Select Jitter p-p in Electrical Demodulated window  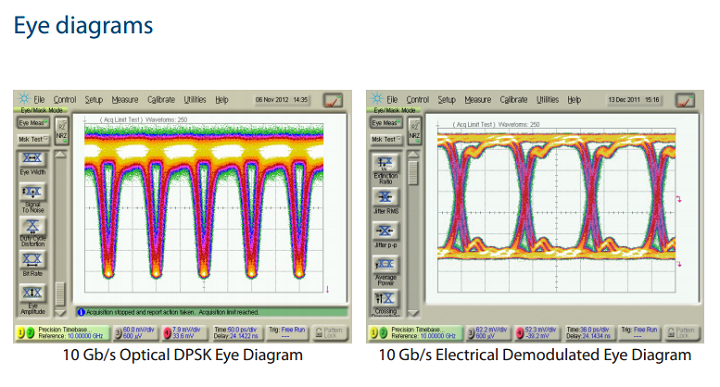point(385,231)
